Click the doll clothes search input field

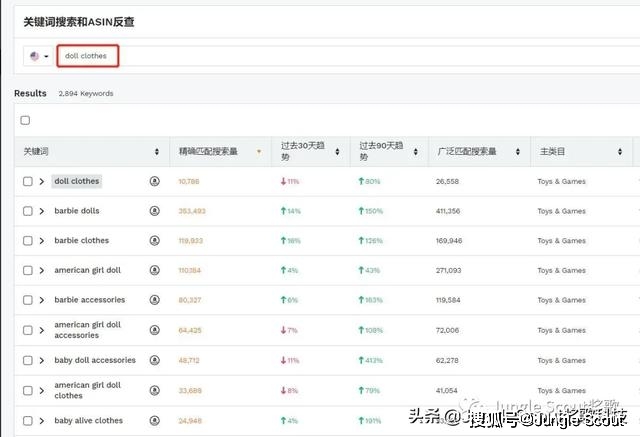[x=88, y=56]
